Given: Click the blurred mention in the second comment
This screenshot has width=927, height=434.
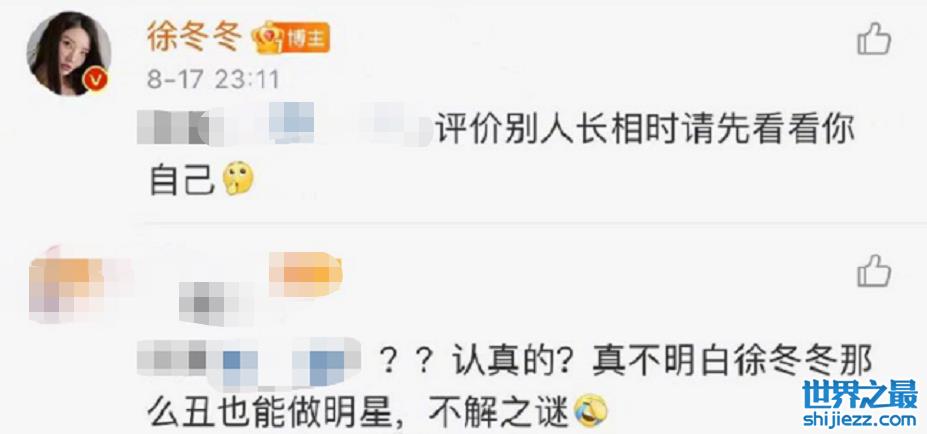Looking at the screenshot, I should click(x=249, y=361).
